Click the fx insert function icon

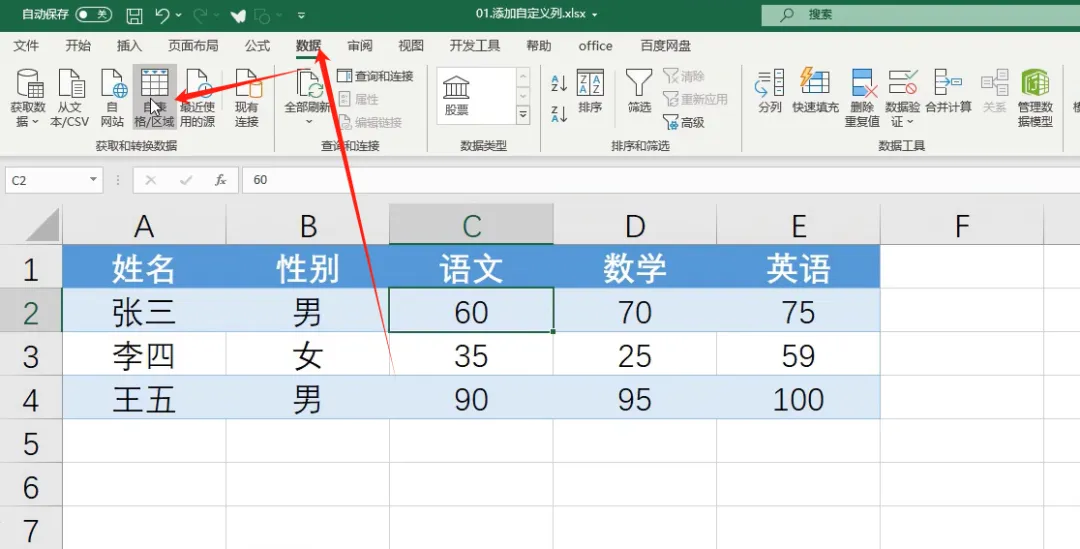220,180
